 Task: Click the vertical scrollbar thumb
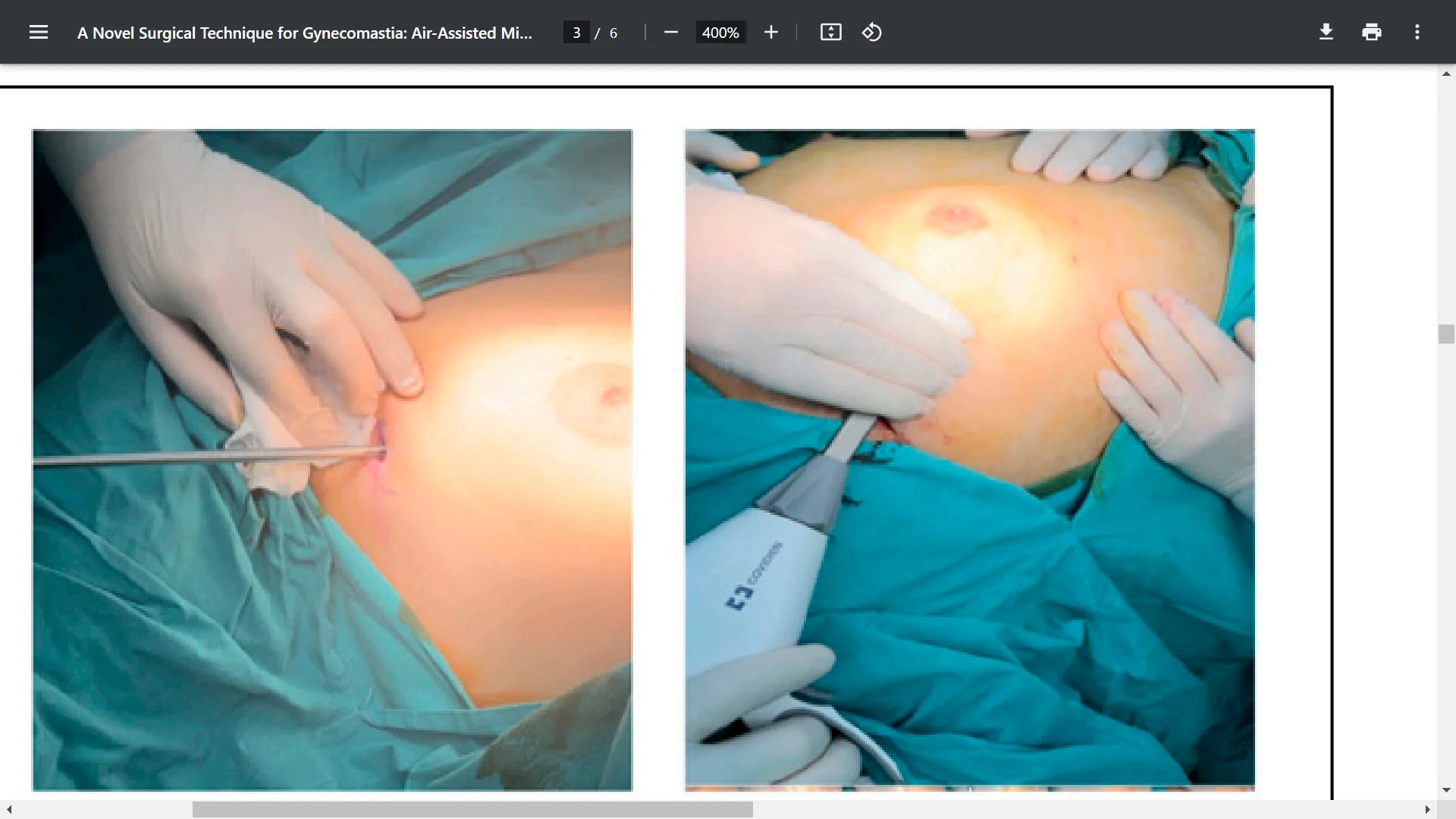point(1446,334)
